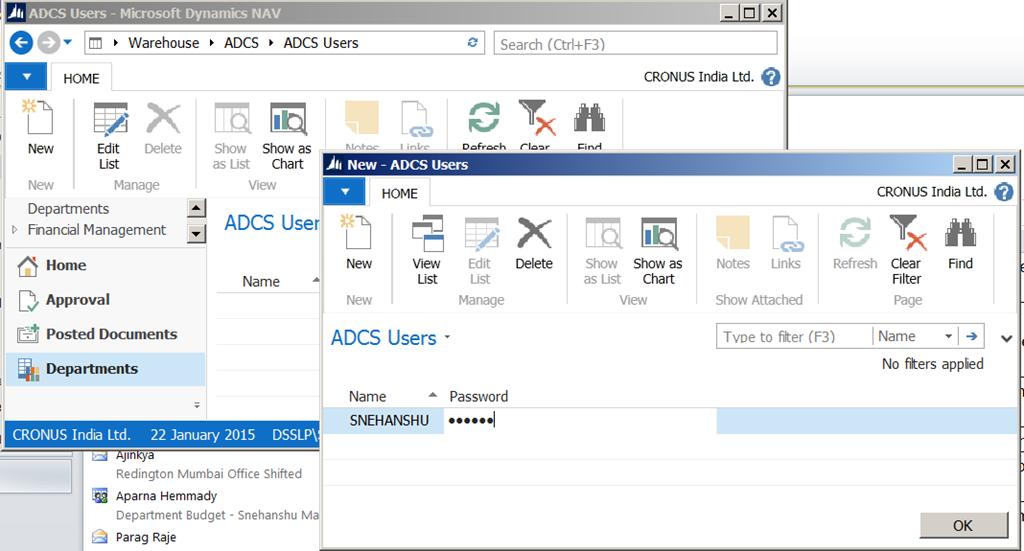
Task: Expand the navigation pane buttons overflow arrow
Action: click(197, 405)
